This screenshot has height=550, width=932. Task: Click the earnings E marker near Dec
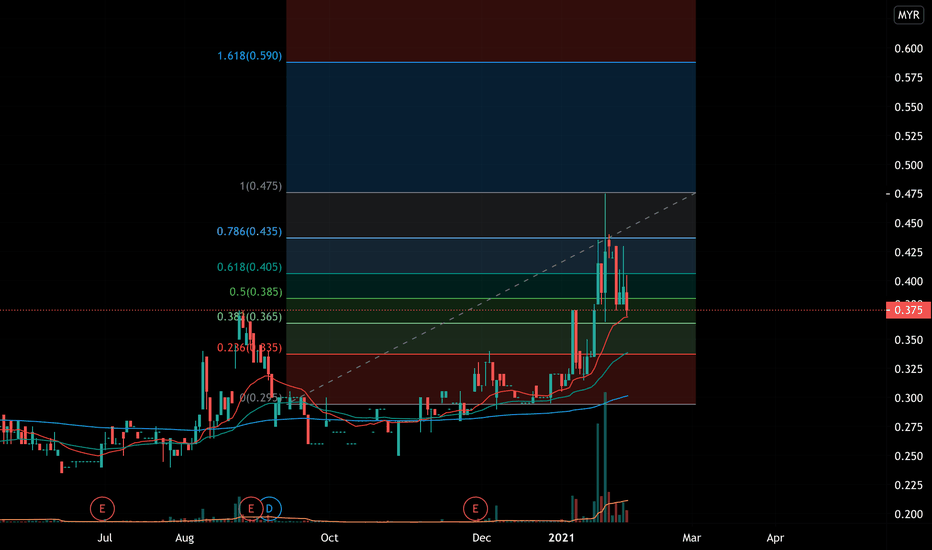coord(476,509)
